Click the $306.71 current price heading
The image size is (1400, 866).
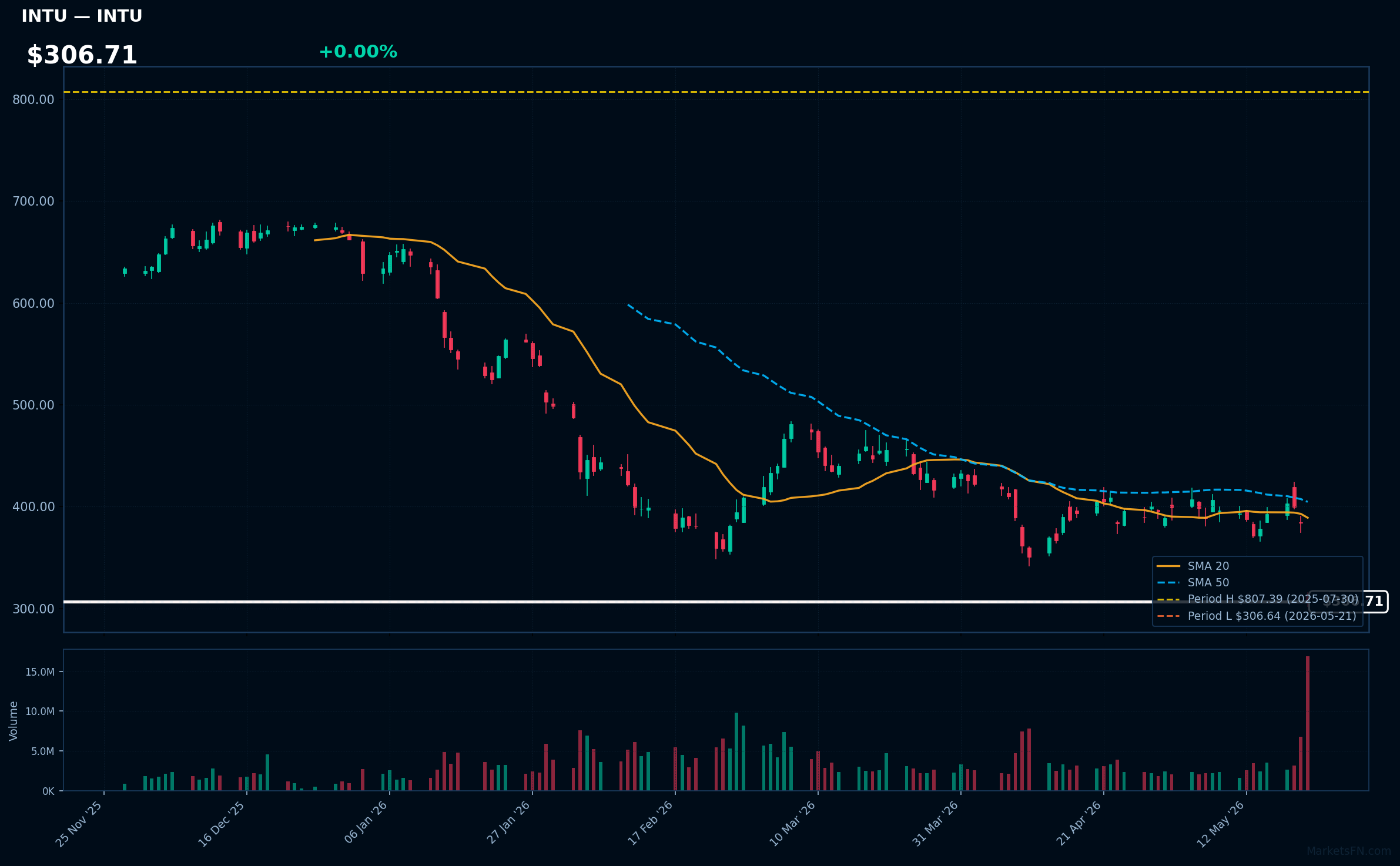pyautogui.click(x=82, y=55)
